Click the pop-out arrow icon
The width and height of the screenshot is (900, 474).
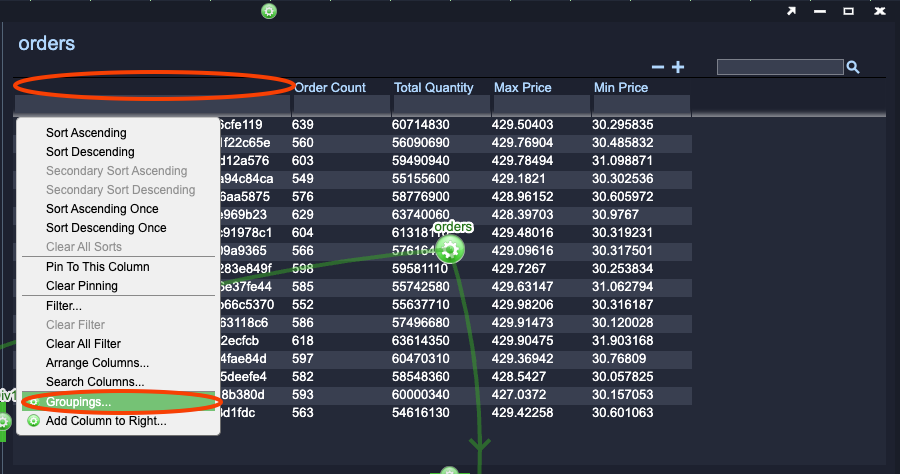[791, 11]
